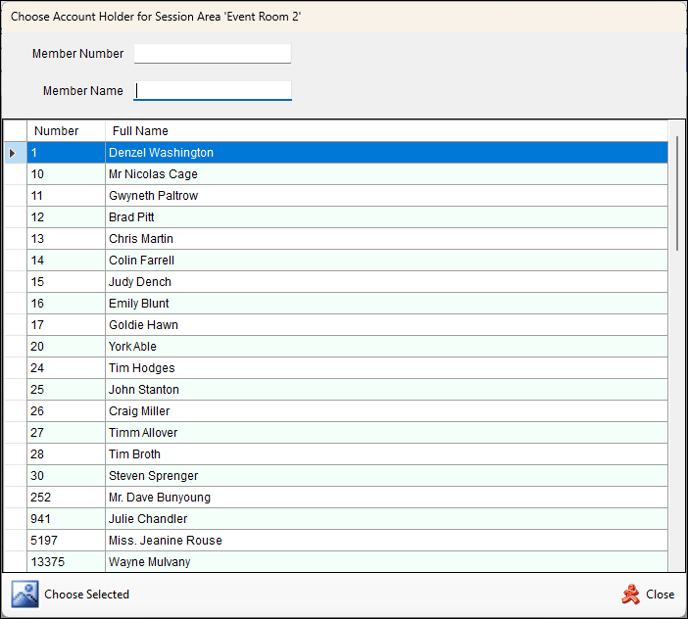Screen dimensions: 688x619
Task: Focus the Member Name input field
Action: click(x=212, y=90)
